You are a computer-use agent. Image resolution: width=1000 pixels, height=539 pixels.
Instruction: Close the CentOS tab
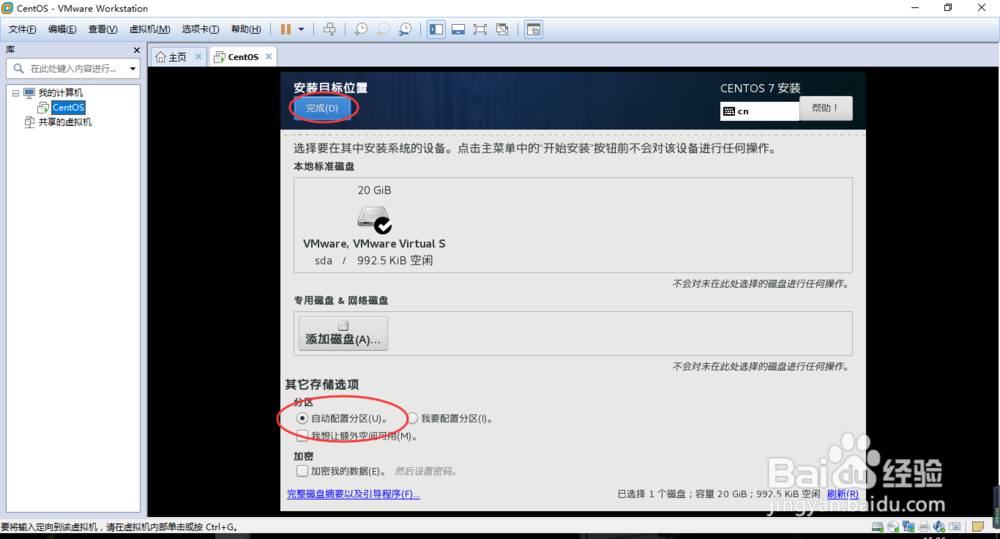pos(268,57)
